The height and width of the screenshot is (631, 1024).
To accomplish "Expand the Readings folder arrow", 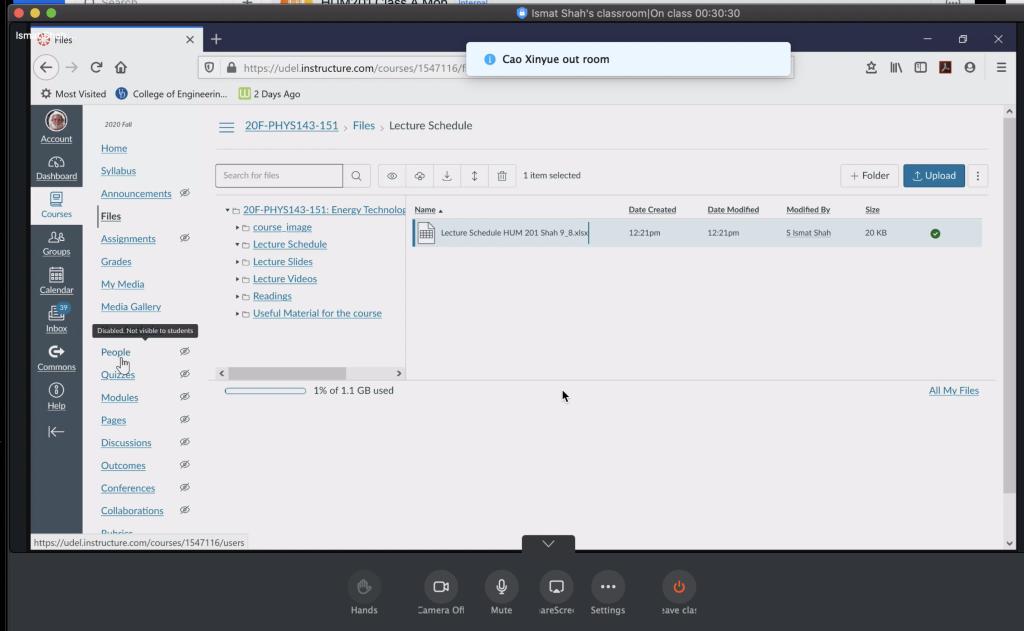I will [238, 296].
